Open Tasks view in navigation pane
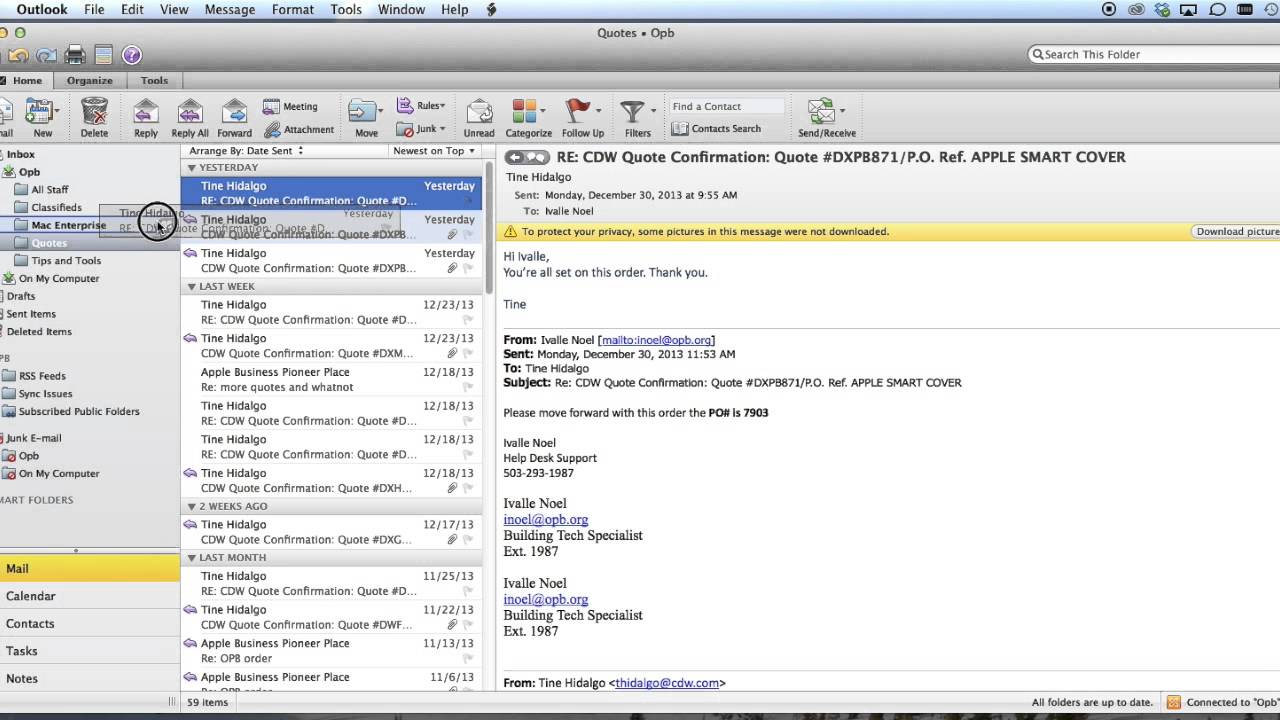The width and height of the screenshot is (1280, 720). point(90,651)
